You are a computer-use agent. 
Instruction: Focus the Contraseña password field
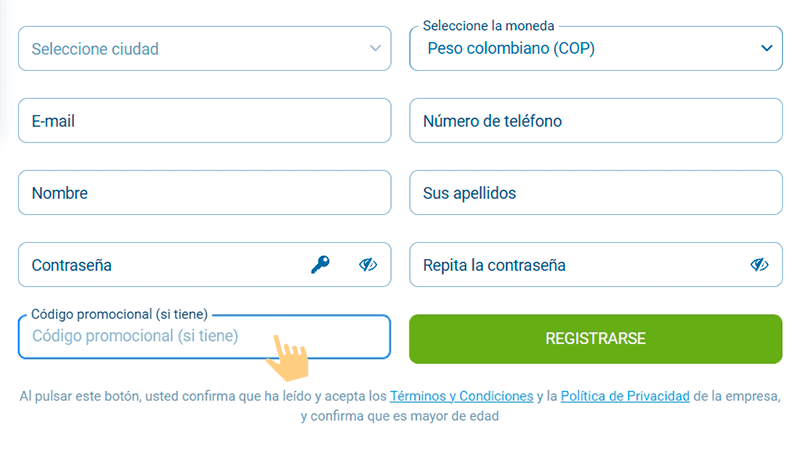click(160, 265)
